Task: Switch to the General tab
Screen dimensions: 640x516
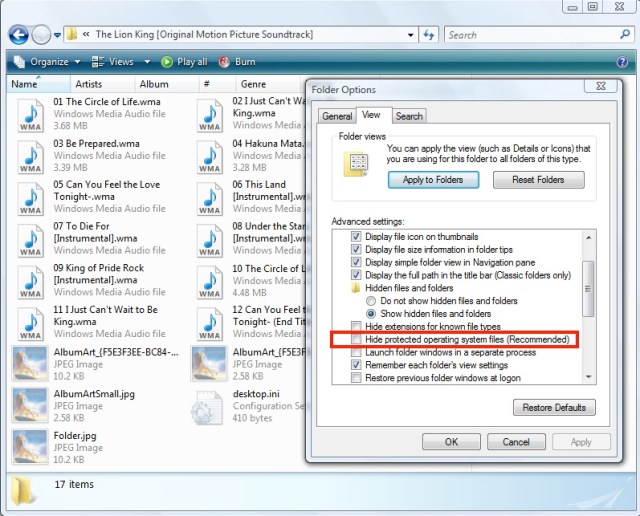Action: click(x=337, y=116)
